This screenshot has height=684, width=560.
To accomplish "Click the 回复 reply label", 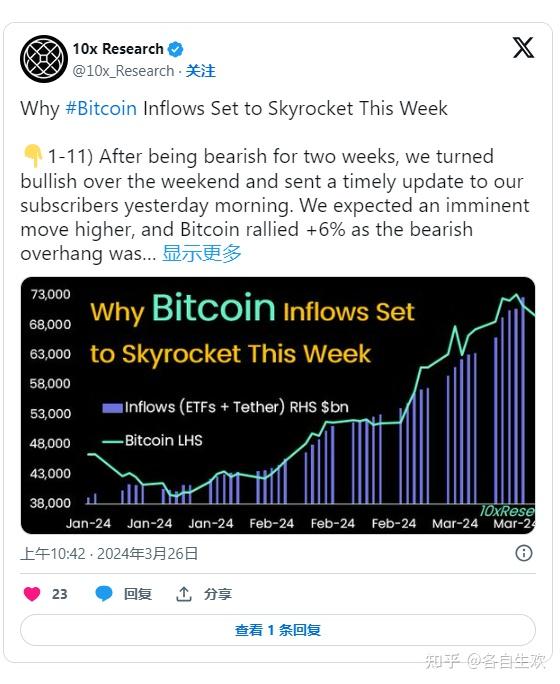I will point(138,594).
